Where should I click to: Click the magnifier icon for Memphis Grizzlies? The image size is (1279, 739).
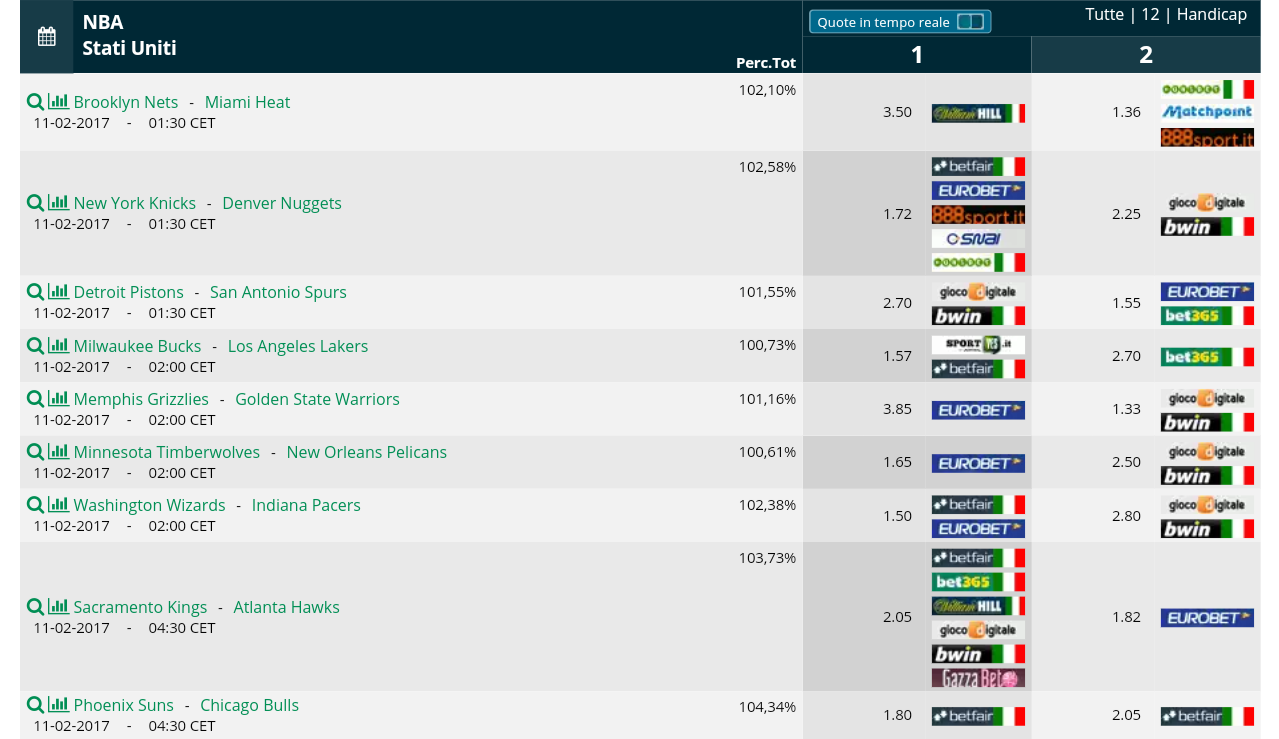click(x=35, y=399)
